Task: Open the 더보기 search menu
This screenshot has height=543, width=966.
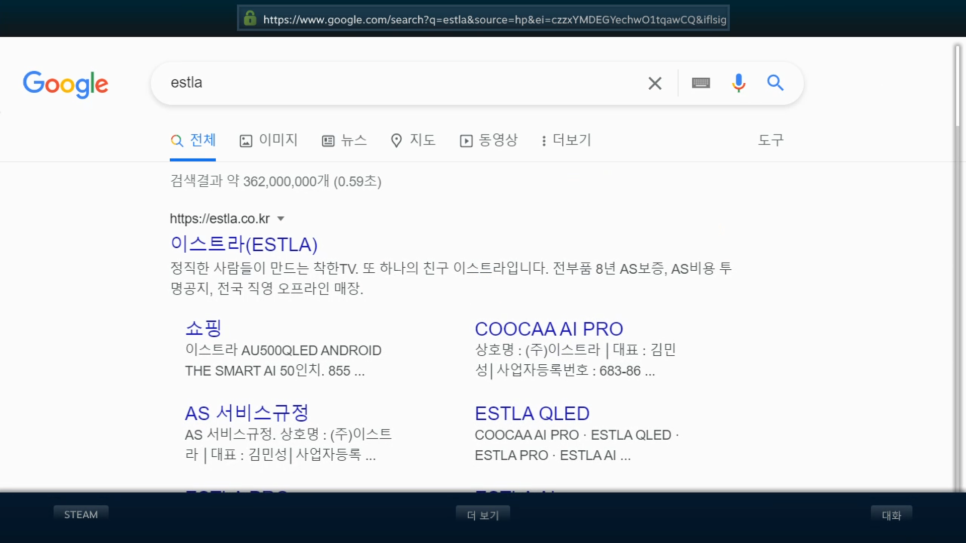Action: click(x=566, y=141)
